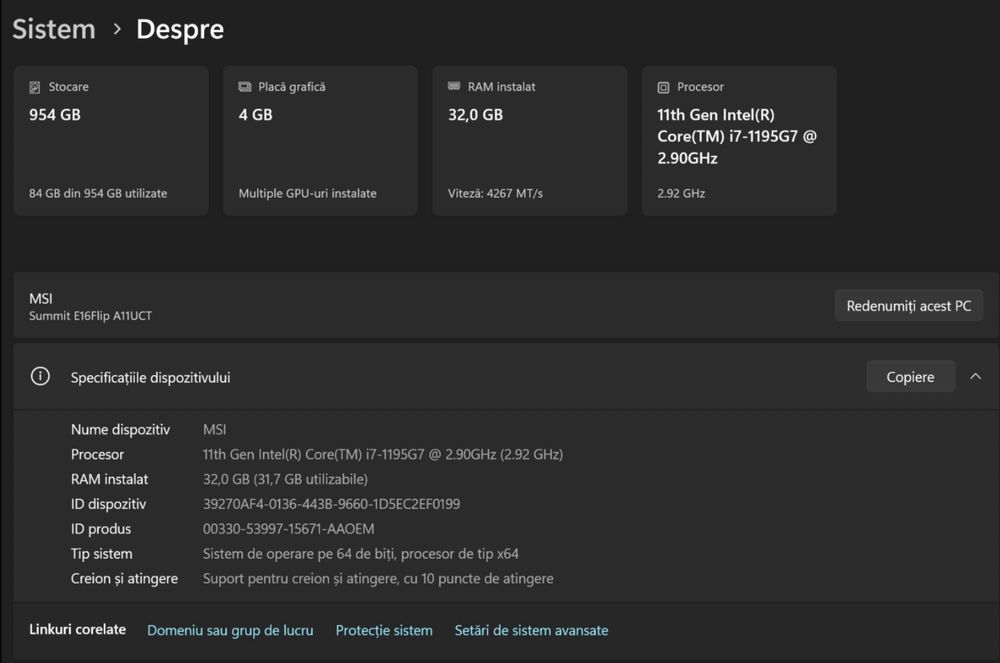
Task: Click the Nume dispozitiv value MSI
Action: pyautogui.click(x=214, y=430)
